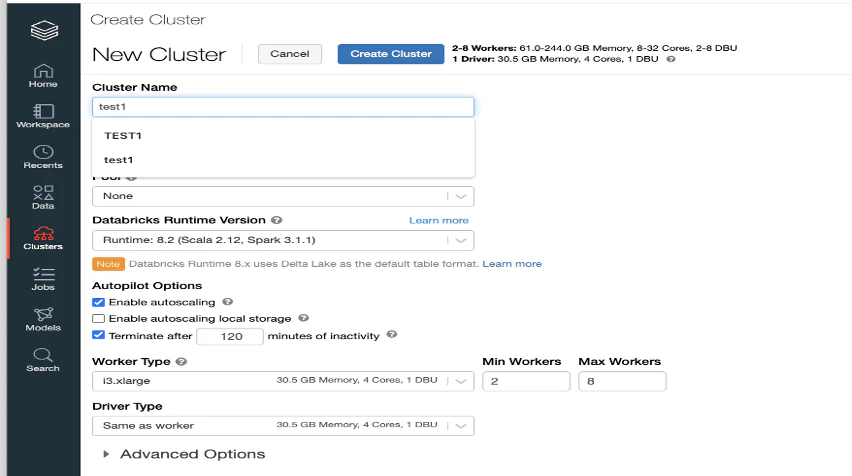
Task: Click the Cluster Name input field
Action: point(283,107)
